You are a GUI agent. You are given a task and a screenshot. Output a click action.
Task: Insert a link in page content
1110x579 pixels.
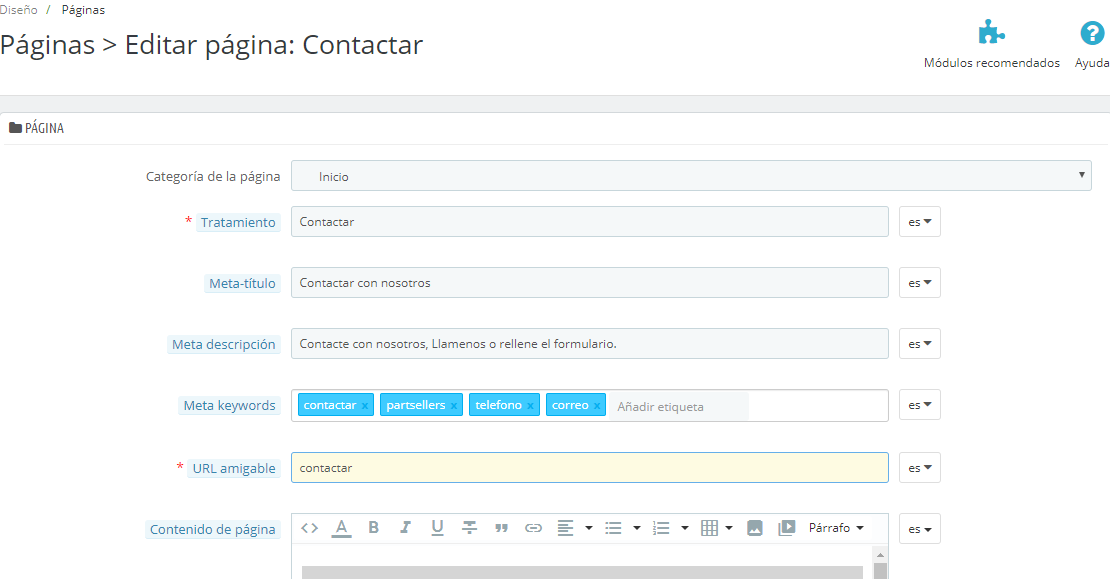(x=533, y=528)
